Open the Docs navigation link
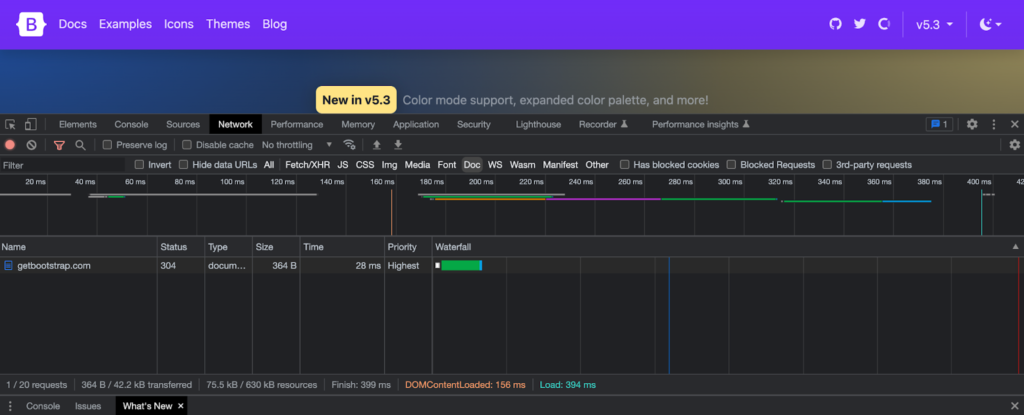This screenshot has width=1024, height=415. click(x=72, y=24)
